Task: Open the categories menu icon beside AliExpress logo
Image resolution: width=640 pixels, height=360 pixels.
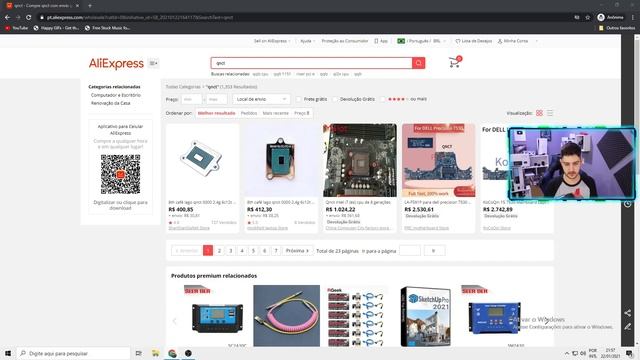Action: tap(153, 63)
